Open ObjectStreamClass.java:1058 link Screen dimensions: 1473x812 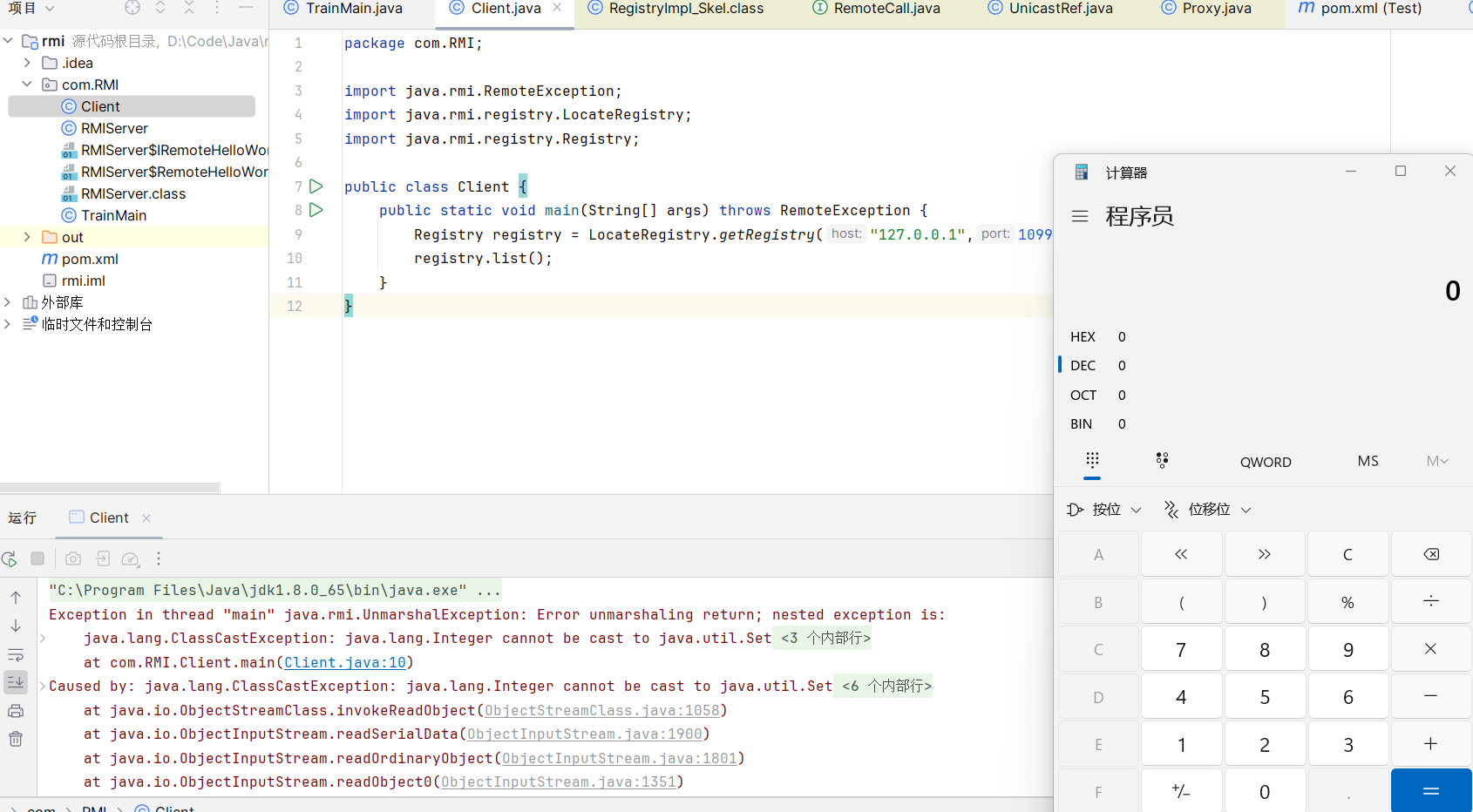602,711
